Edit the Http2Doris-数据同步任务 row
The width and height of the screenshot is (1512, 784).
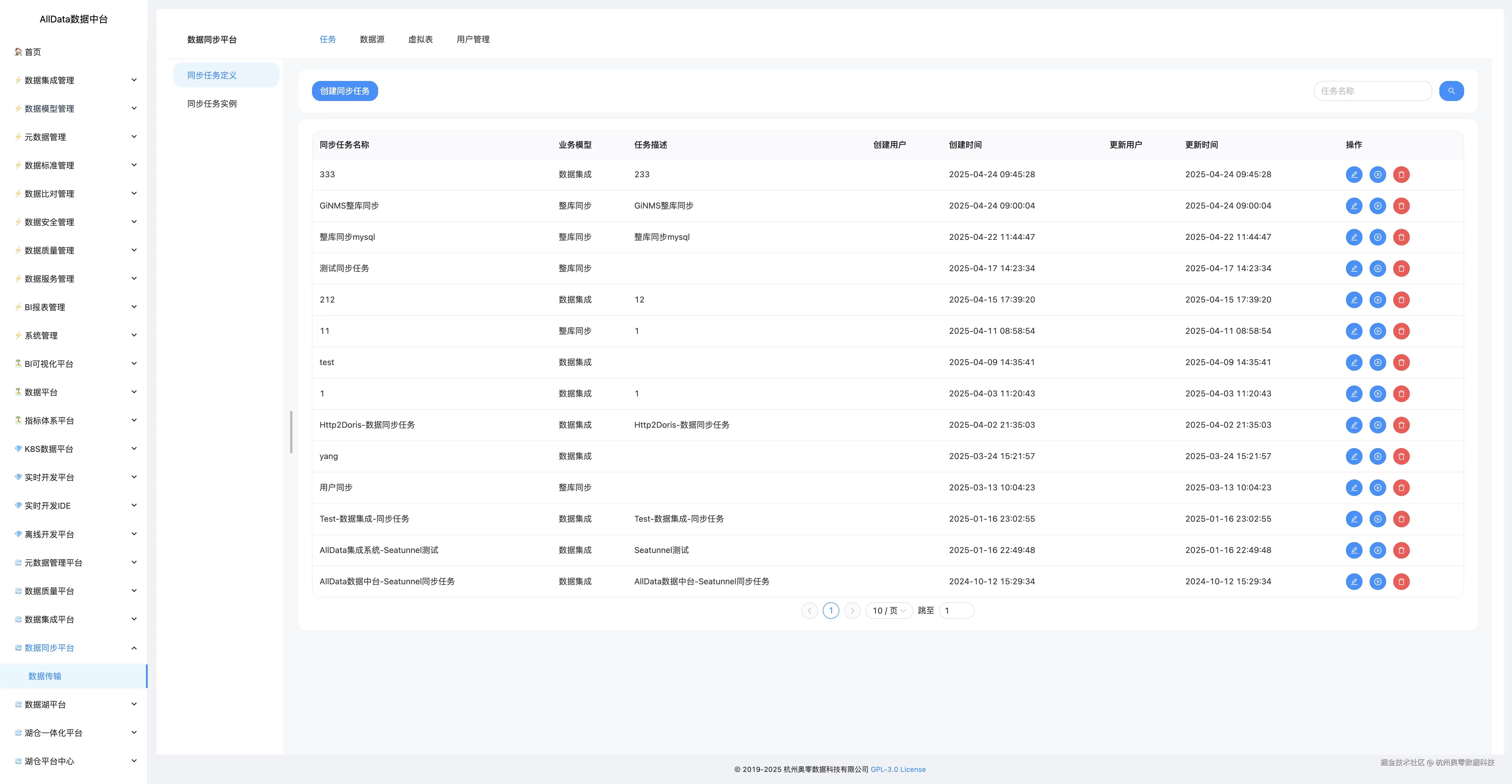[x=1354, y=425]
